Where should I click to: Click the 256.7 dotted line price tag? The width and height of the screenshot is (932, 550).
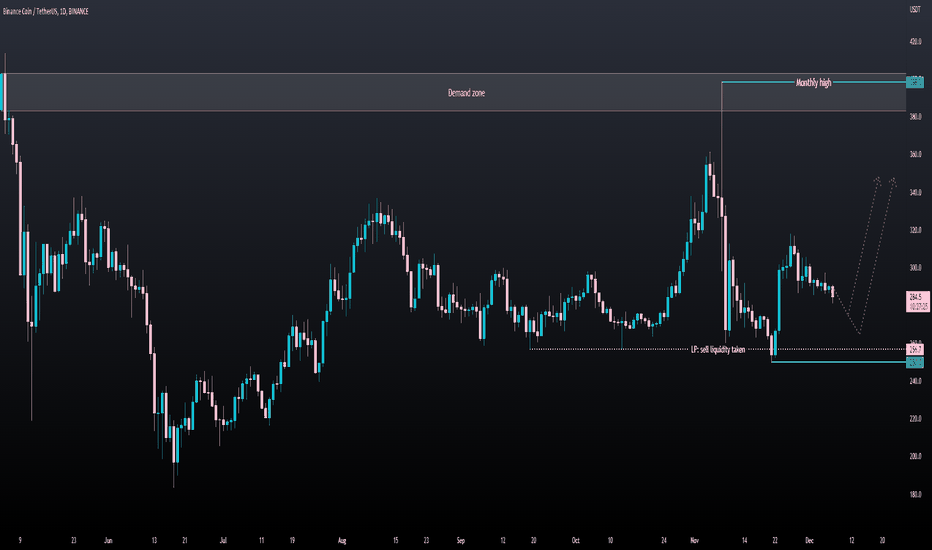point(915,349)
